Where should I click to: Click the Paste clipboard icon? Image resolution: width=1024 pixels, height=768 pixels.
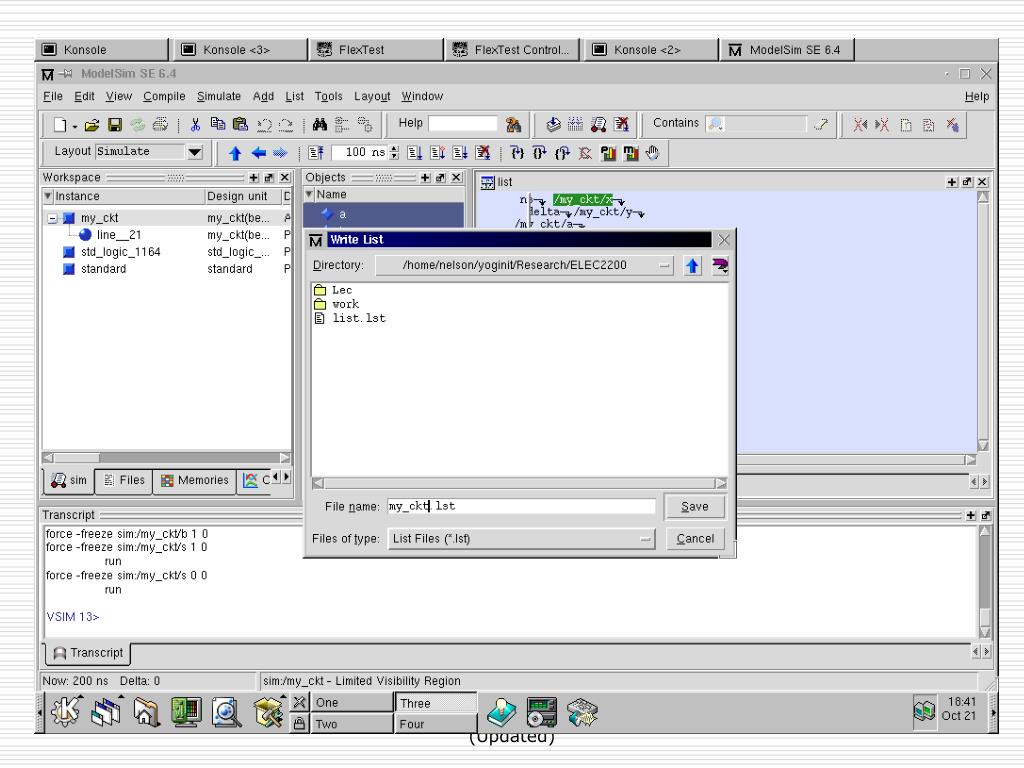240,124
